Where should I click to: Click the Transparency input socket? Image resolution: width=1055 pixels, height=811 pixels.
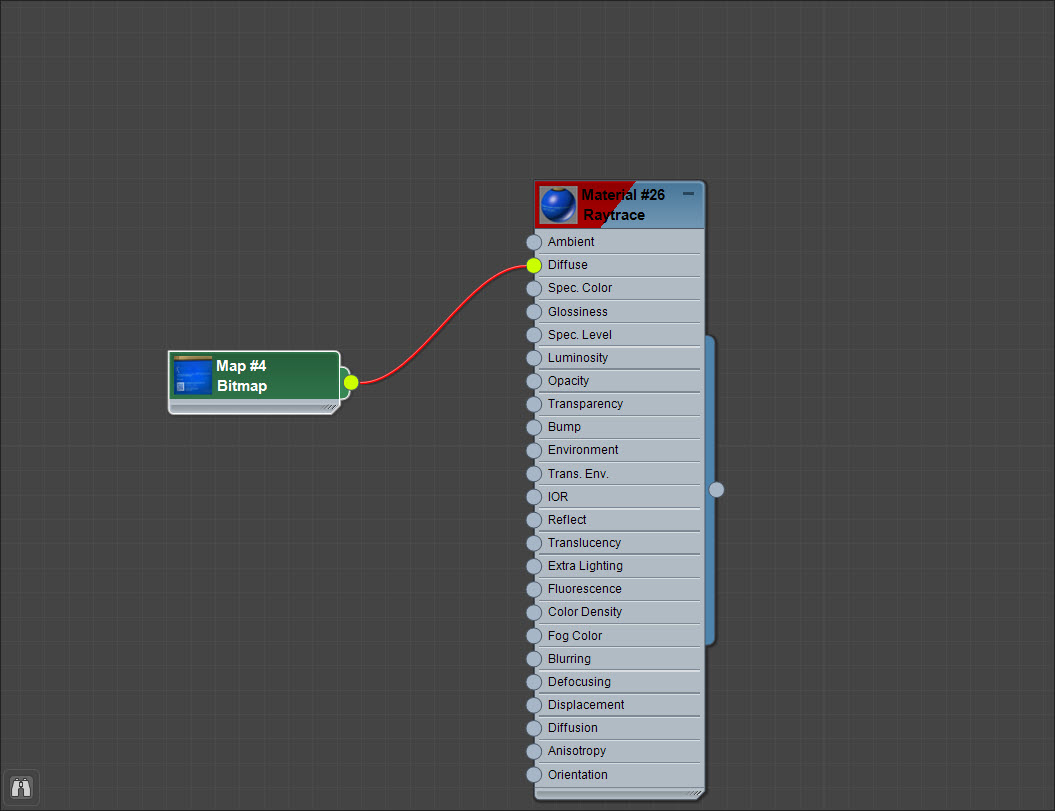pos(533,403)
